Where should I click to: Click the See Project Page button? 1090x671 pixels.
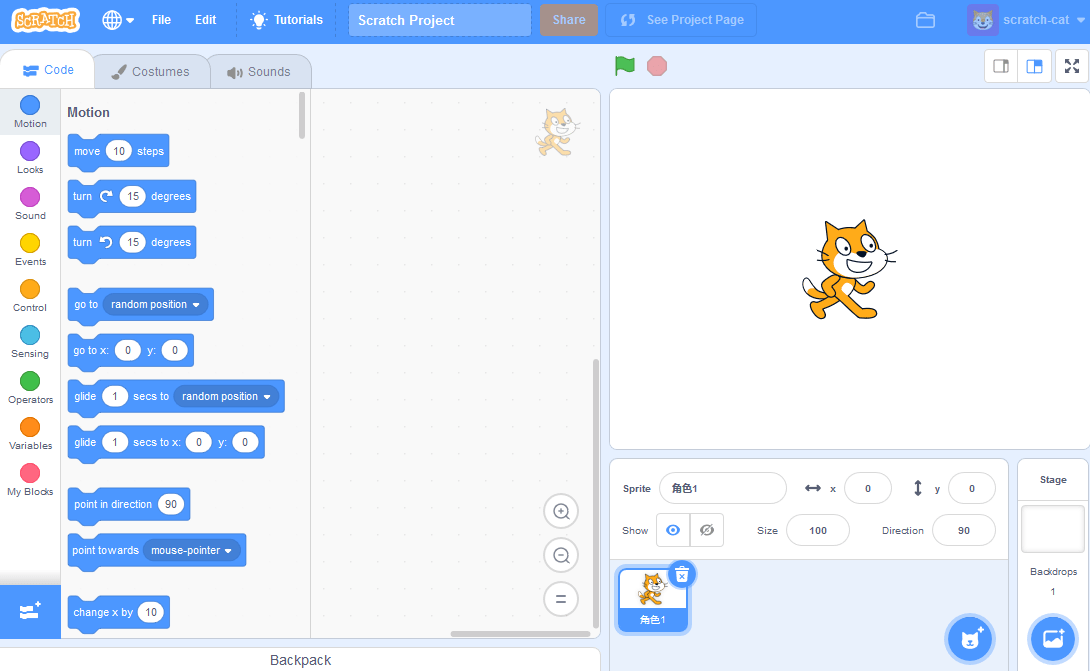click(x=681, y=19)
